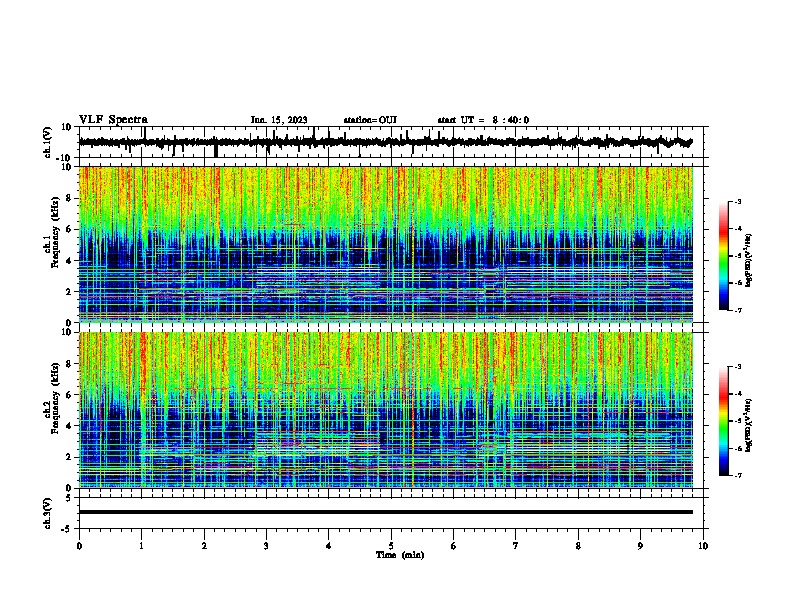Click time axis tick label "2"
This screenshot has height=612, width=792.
point(204,546)
